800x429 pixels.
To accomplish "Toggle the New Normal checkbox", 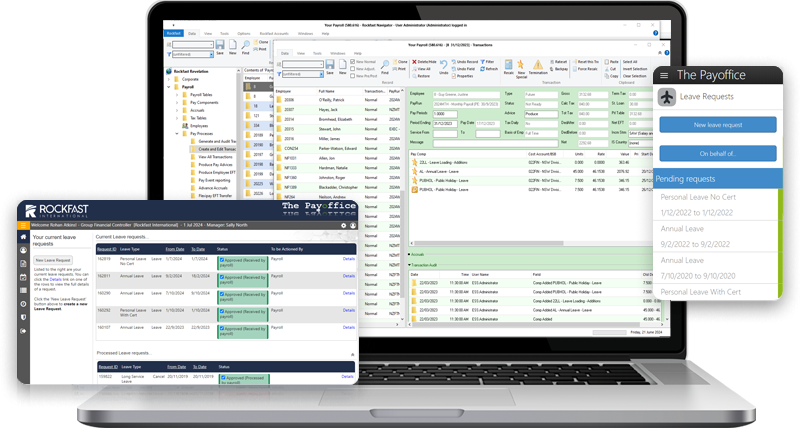I will click(x=353, y=62).
